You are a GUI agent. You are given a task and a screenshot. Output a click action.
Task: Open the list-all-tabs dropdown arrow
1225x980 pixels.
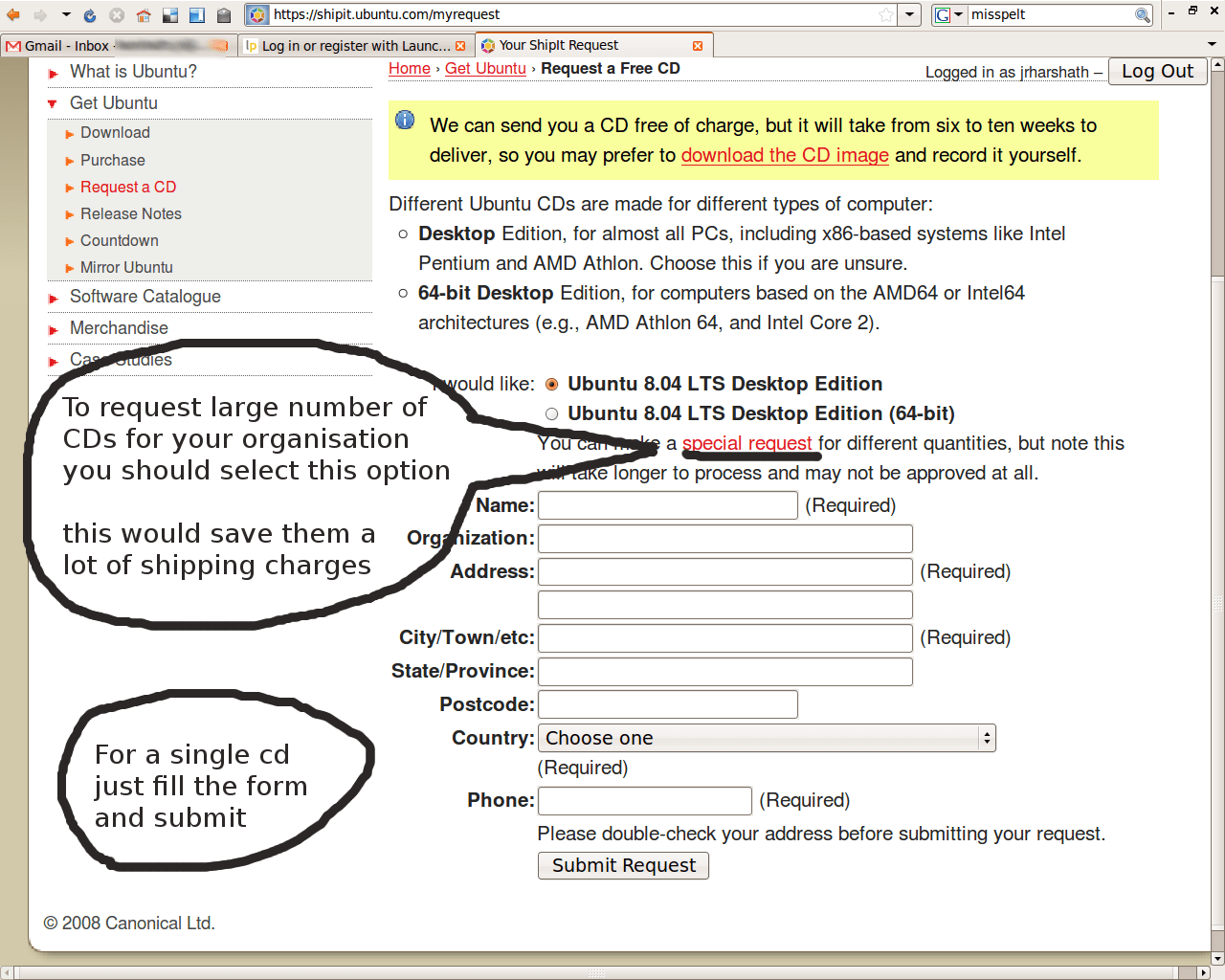point(1212,44)
